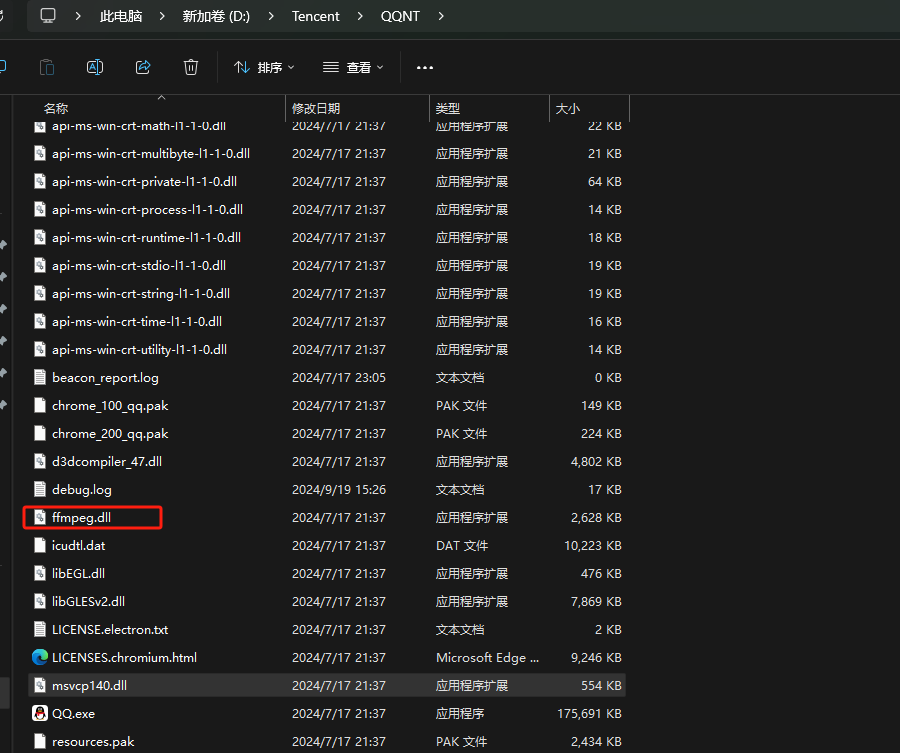
Task: Click size 4,802 KB of d3dcompiler_47.dll
Action: [x=596, y=461]
